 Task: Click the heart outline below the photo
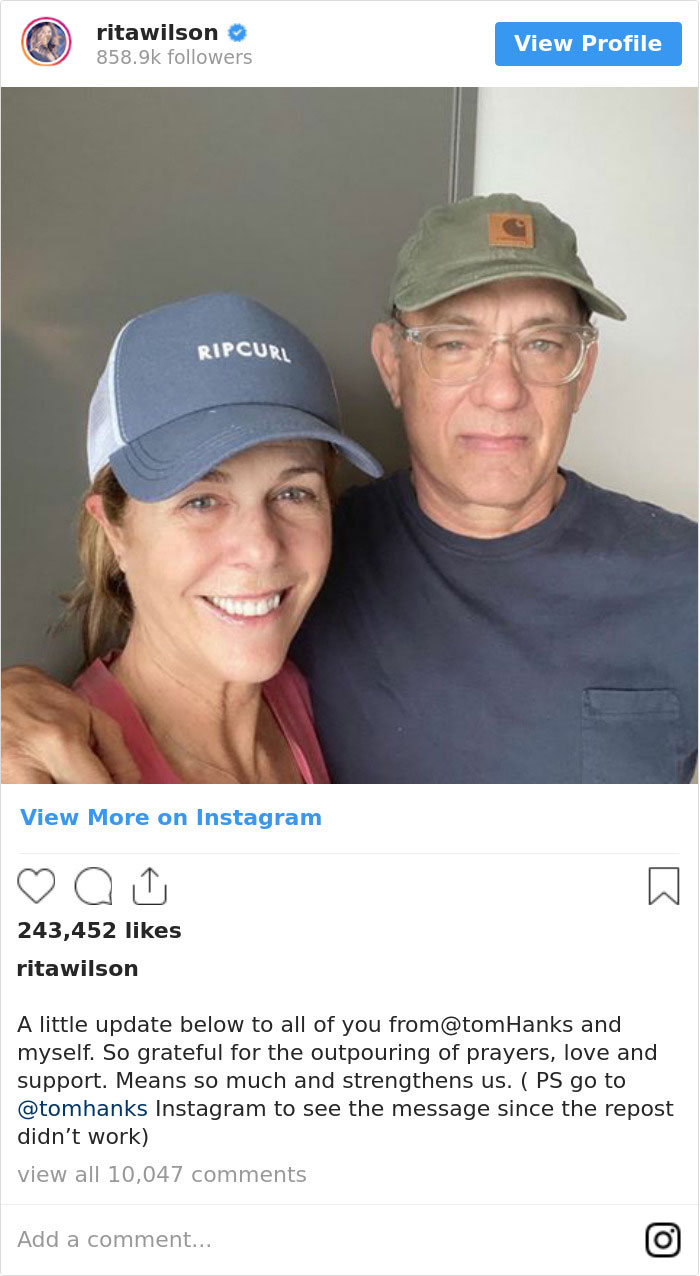tap(37, 886)
